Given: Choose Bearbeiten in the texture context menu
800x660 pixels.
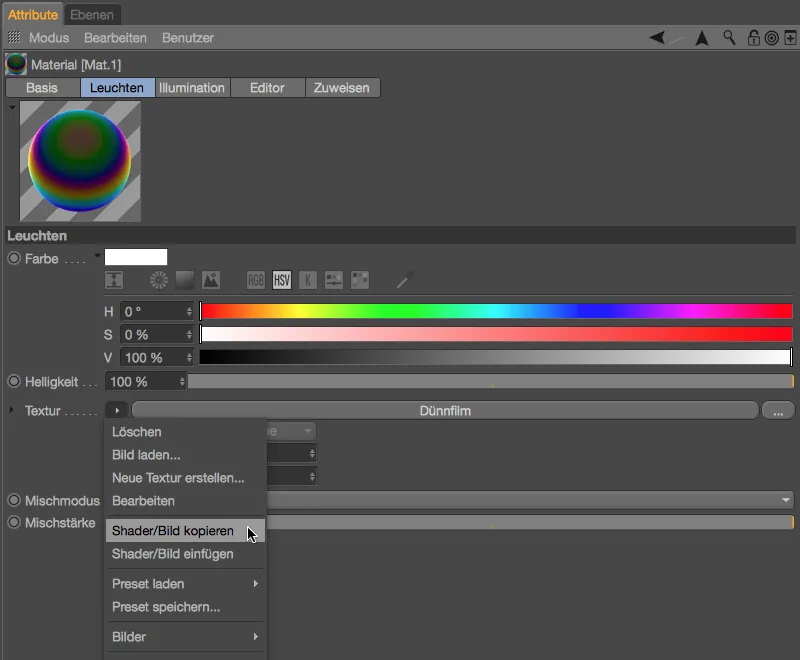Looking at the screenshot, I should [x=186, y=501].
